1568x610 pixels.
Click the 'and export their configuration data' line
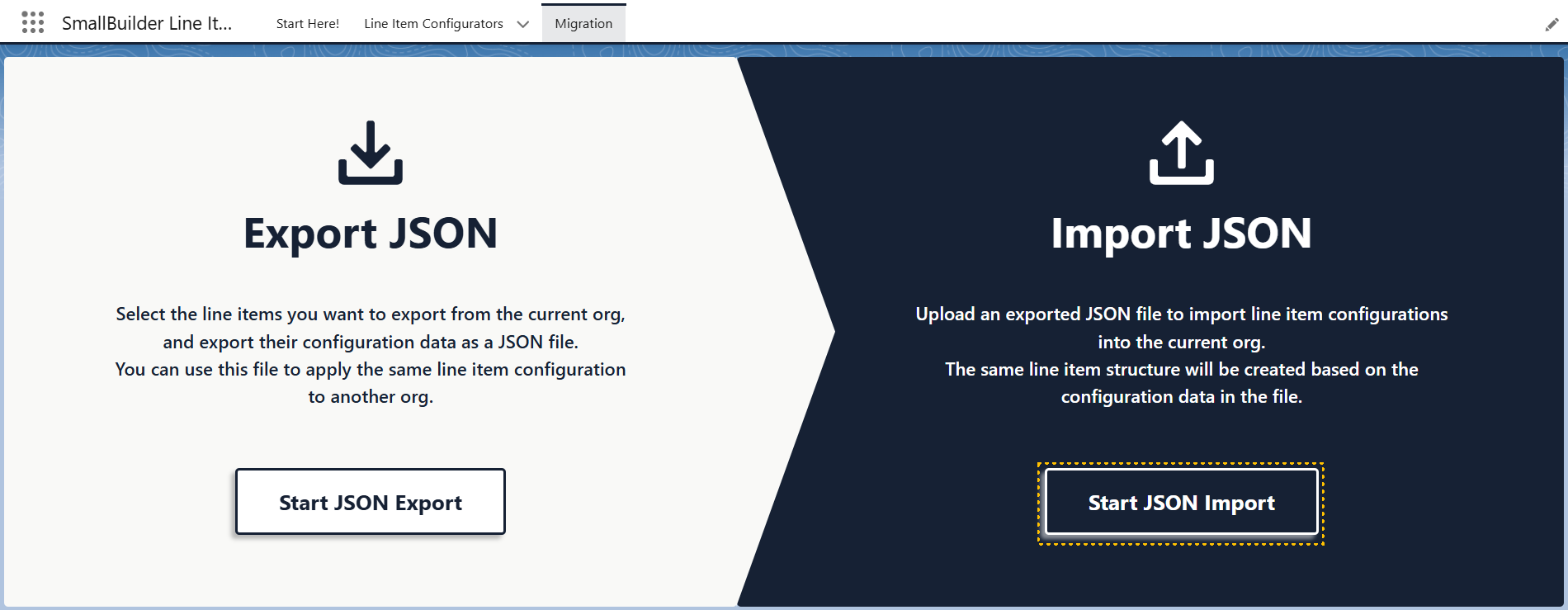coord(371,342)
